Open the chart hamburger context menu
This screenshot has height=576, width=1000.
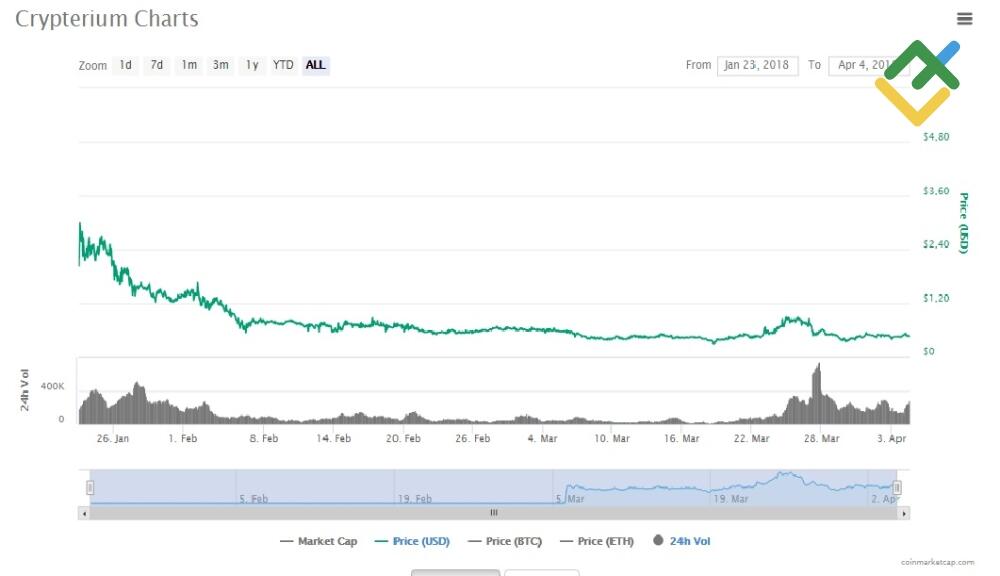click(x=964, y=18)
